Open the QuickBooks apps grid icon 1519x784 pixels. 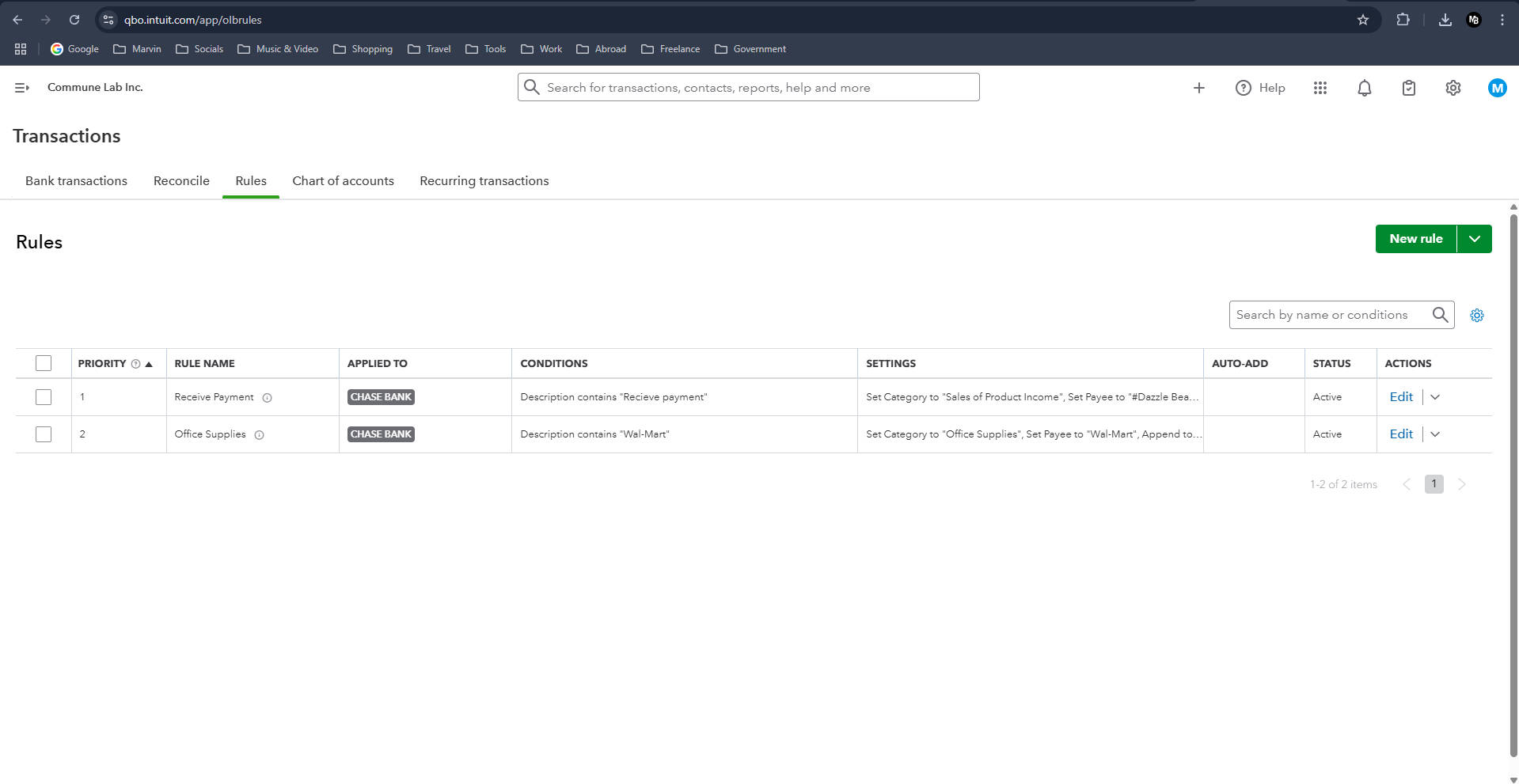click(x=1320, y=88)
